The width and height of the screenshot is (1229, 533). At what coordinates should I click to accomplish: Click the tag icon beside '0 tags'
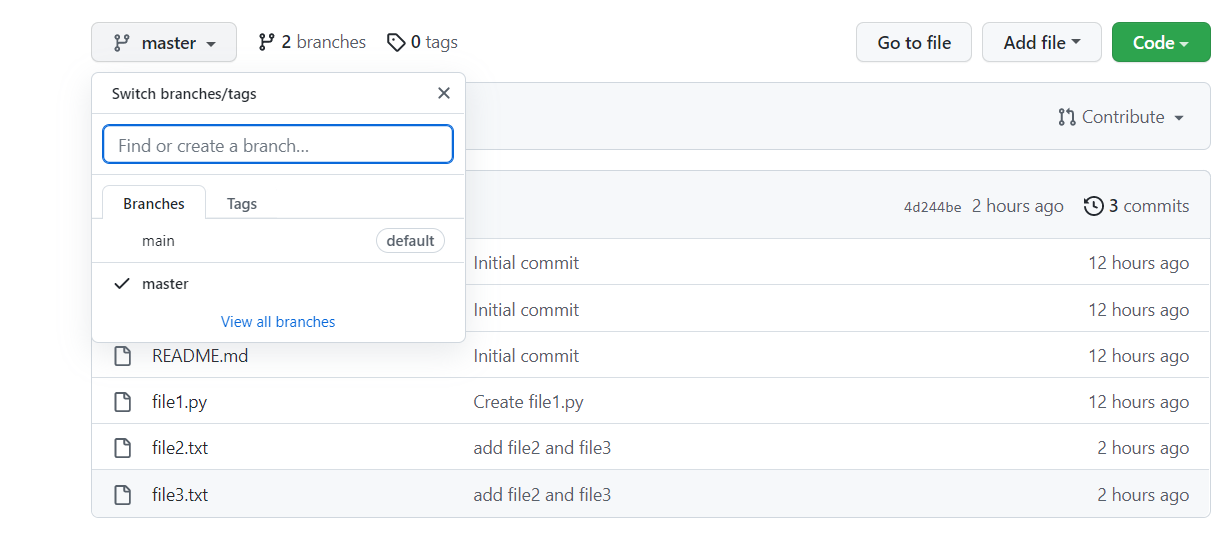tap(397, 42)
